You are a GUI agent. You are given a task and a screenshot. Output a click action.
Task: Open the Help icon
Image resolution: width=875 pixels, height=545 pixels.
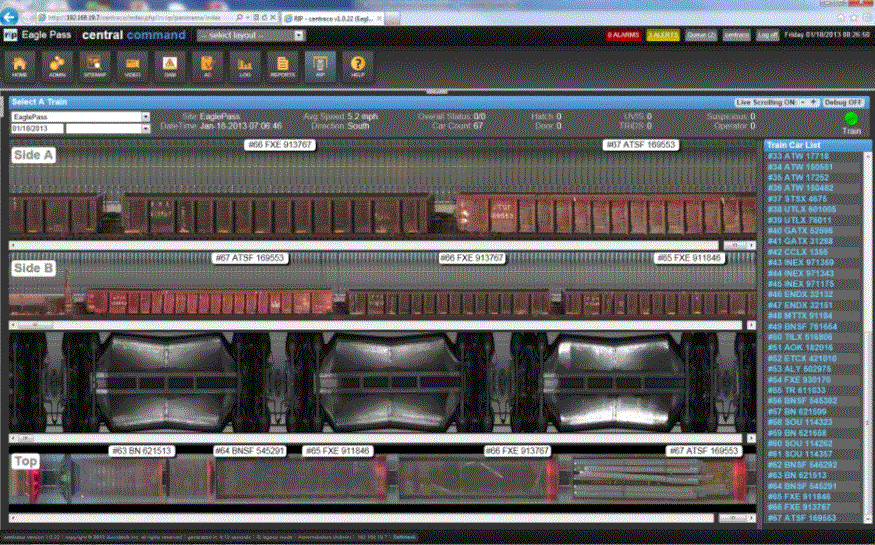coord(358,65)
